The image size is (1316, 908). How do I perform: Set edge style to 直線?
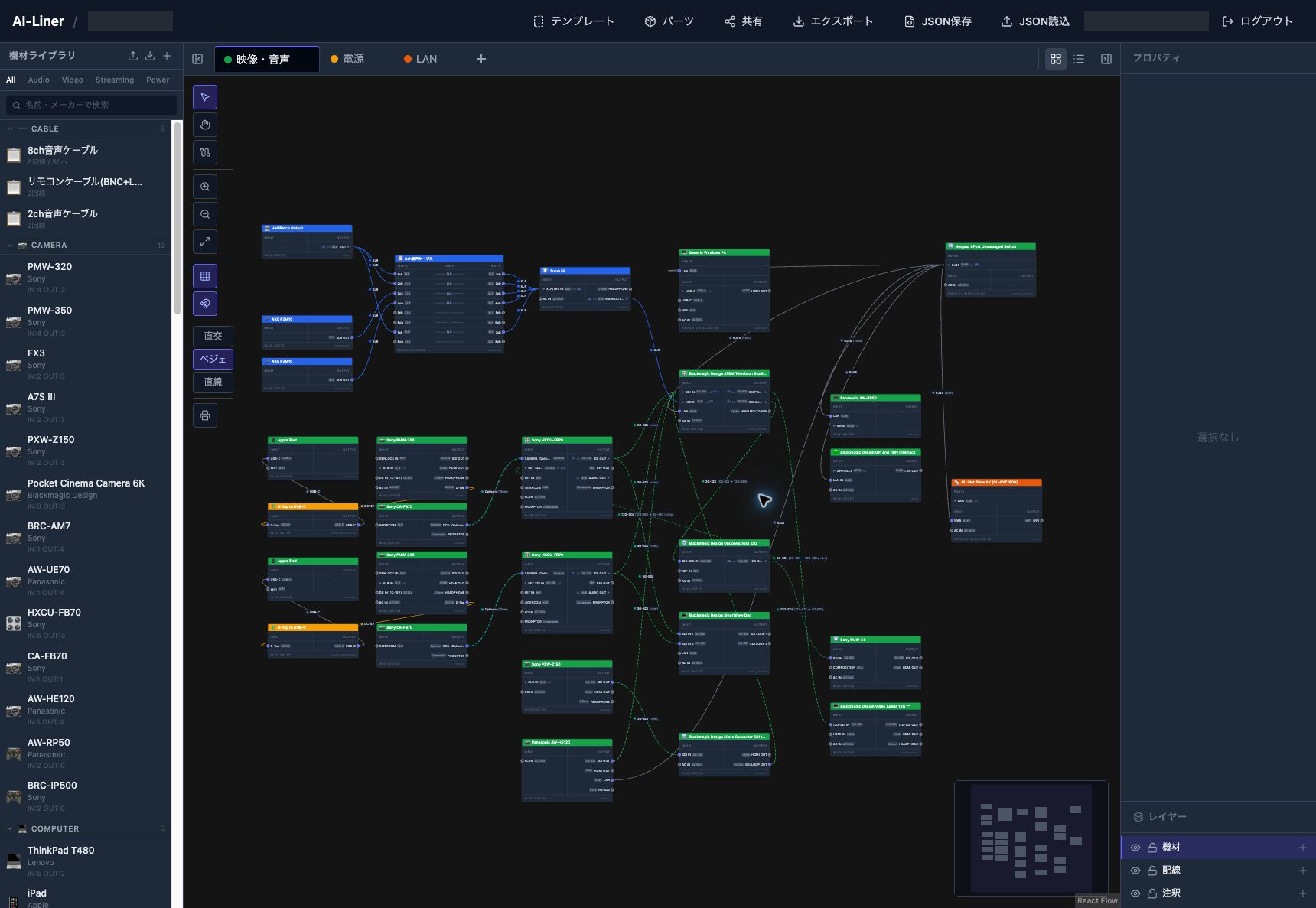pyautogui.click(x=213, y=382)
